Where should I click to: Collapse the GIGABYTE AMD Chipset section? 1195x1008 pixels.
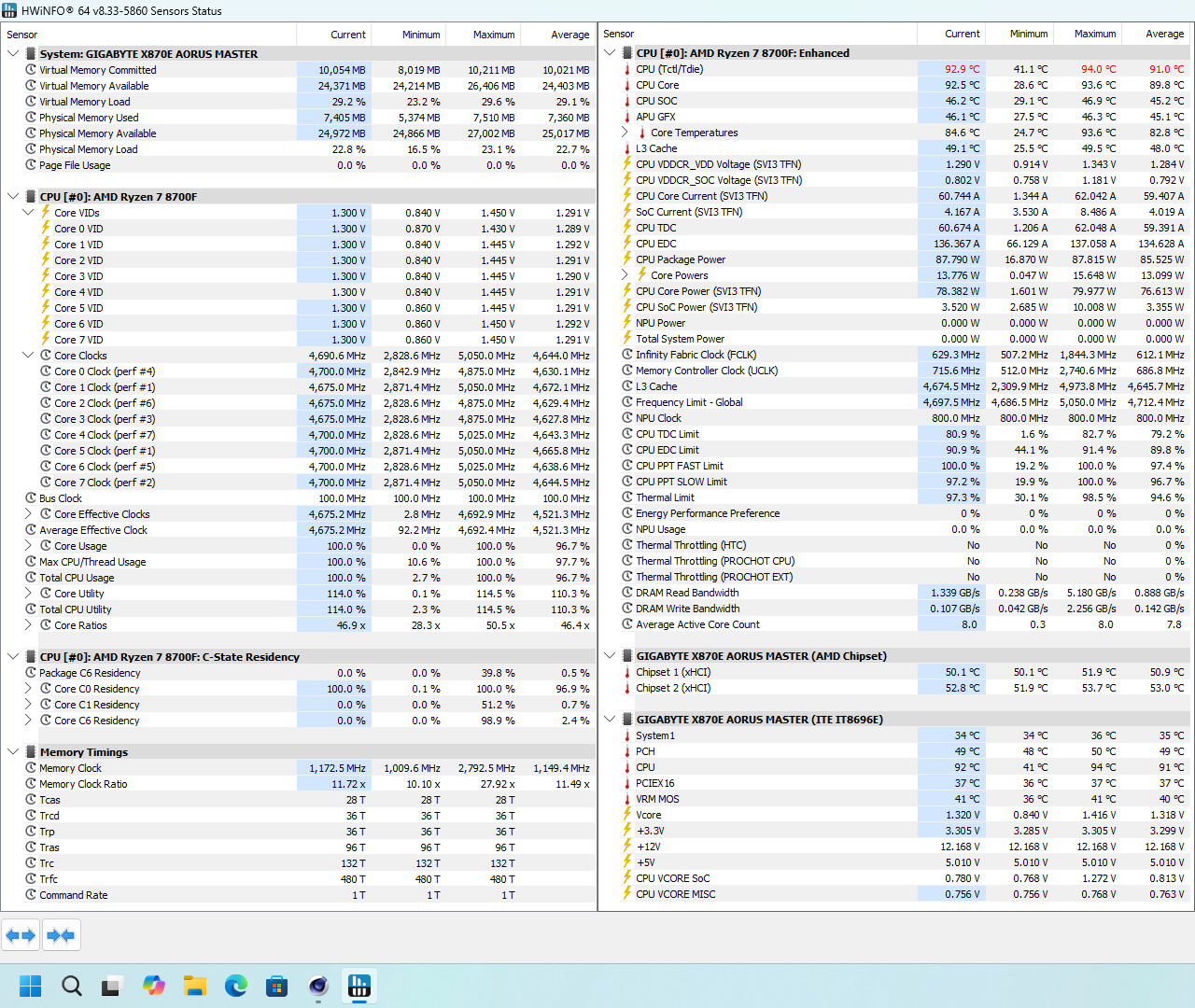pyautogui.click(x=610, y=656)
